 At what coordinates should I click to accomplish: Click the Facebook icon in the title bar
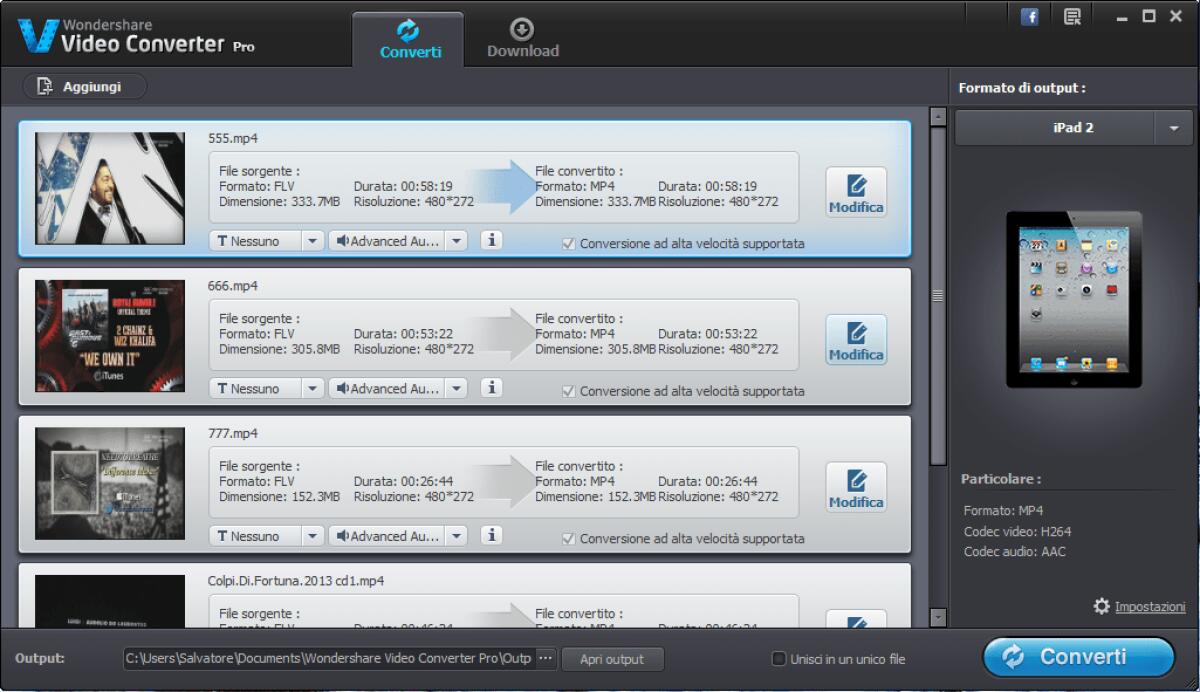1029,16
